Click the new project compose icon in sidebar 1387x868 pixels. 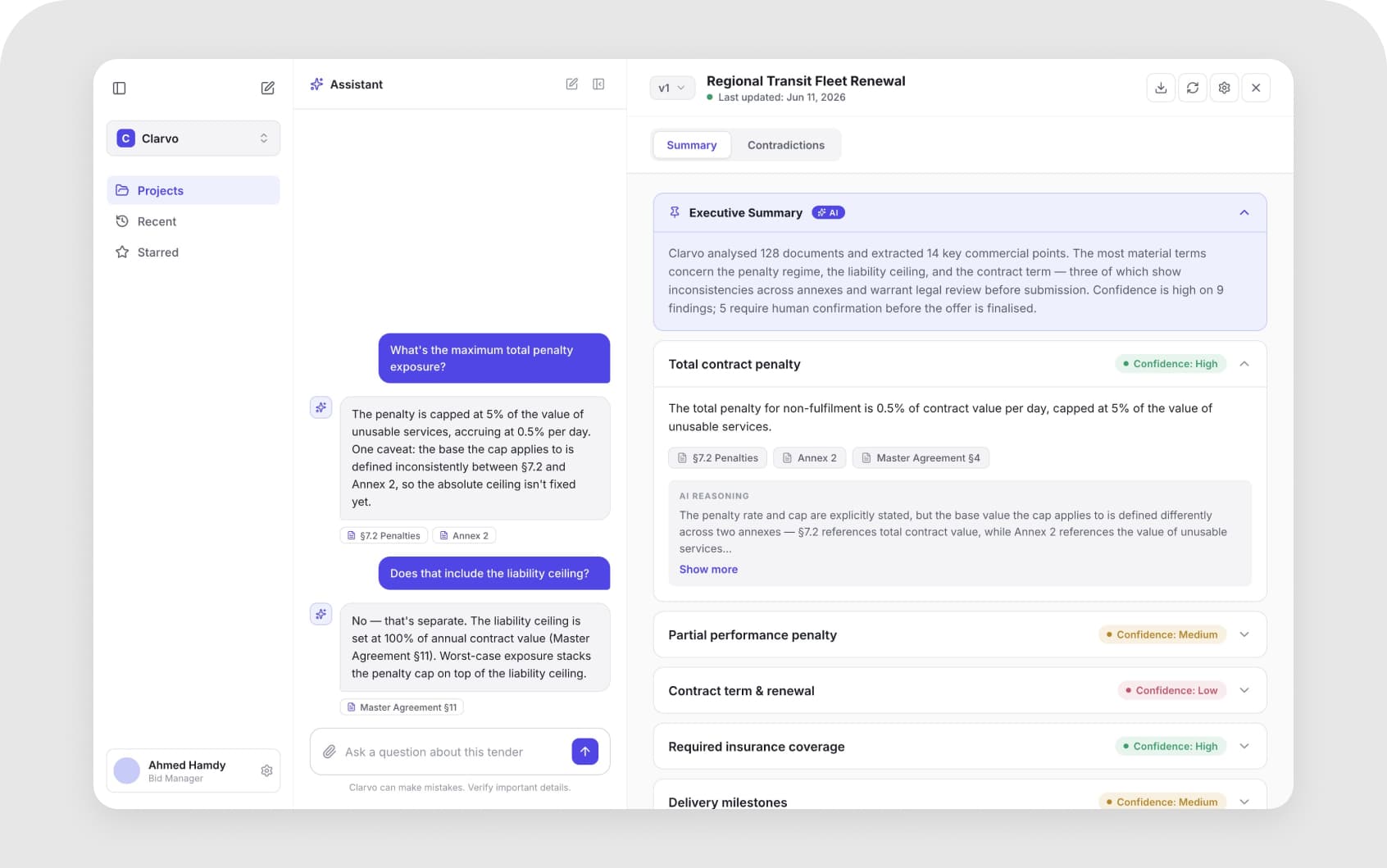click(267, 88)
